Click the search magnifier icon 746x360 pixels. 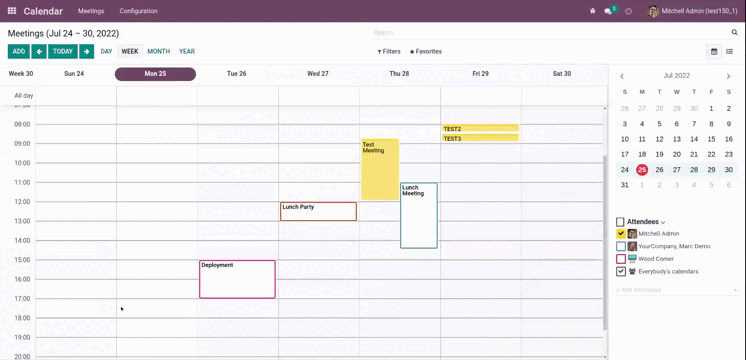point(734,32)
